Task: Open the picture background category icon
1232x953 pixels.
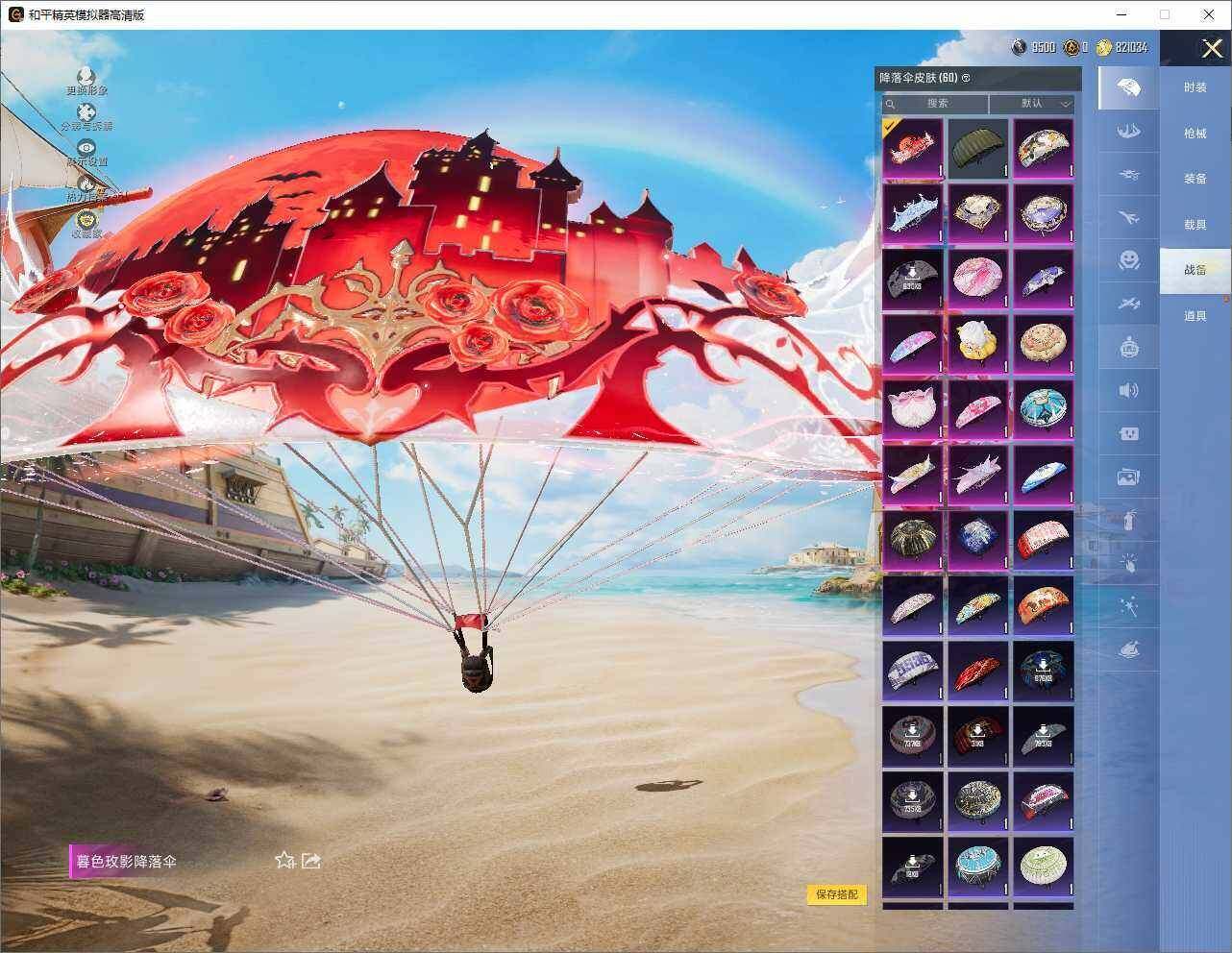Action: point(1128,476)
